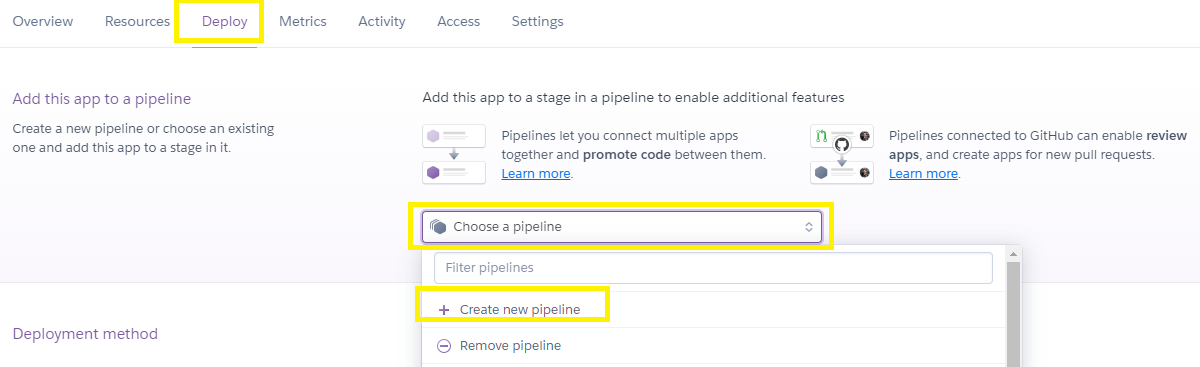Click Learn more under promote code text
Image resolution: width=1200 pixels, height=367 pixels.
pyautogui.click(x=536, y=173)
